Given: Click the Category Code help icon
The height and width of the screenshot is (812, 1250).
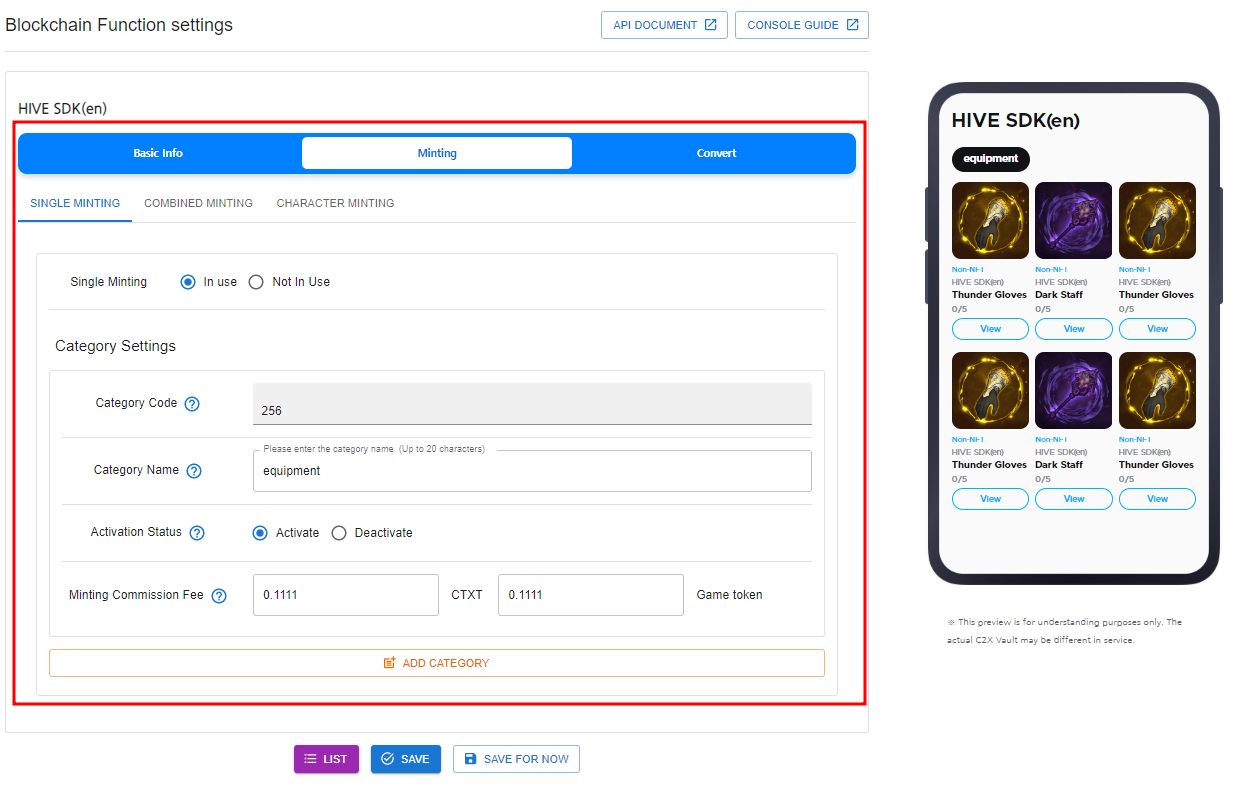Looking at the screenshot, I should click(x=192, y=404).
